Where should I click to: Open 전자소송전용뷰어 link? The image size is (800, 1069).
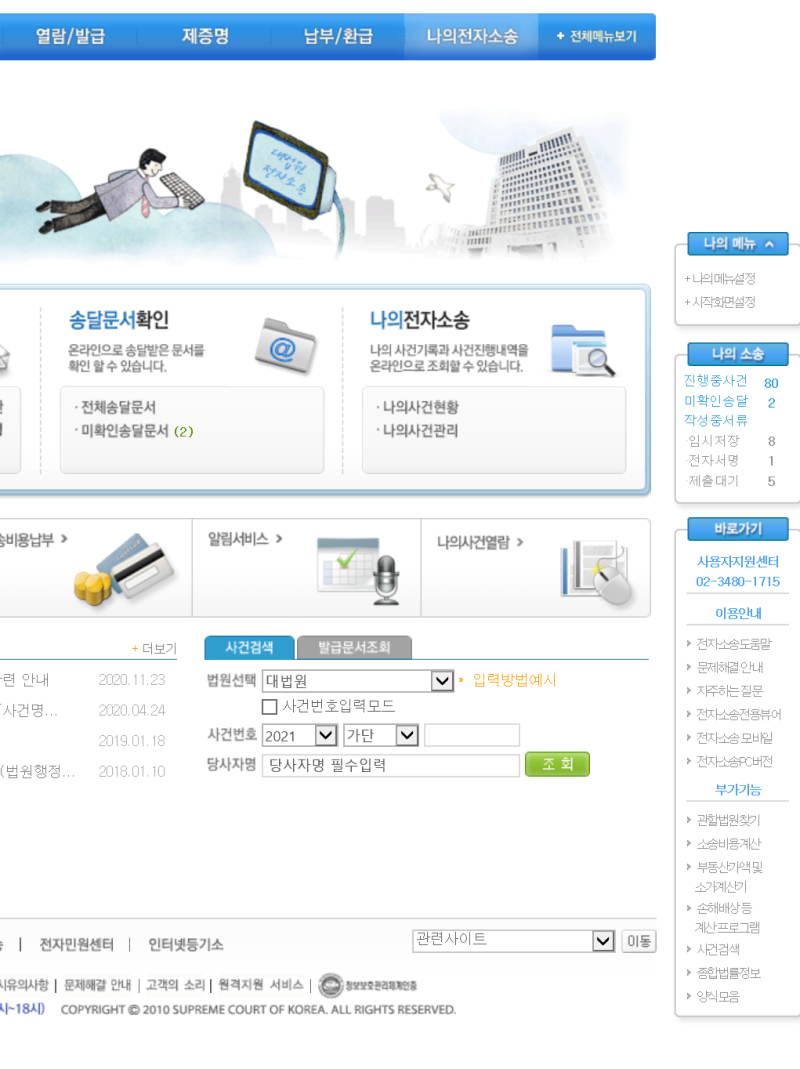[x=738, y=714]
